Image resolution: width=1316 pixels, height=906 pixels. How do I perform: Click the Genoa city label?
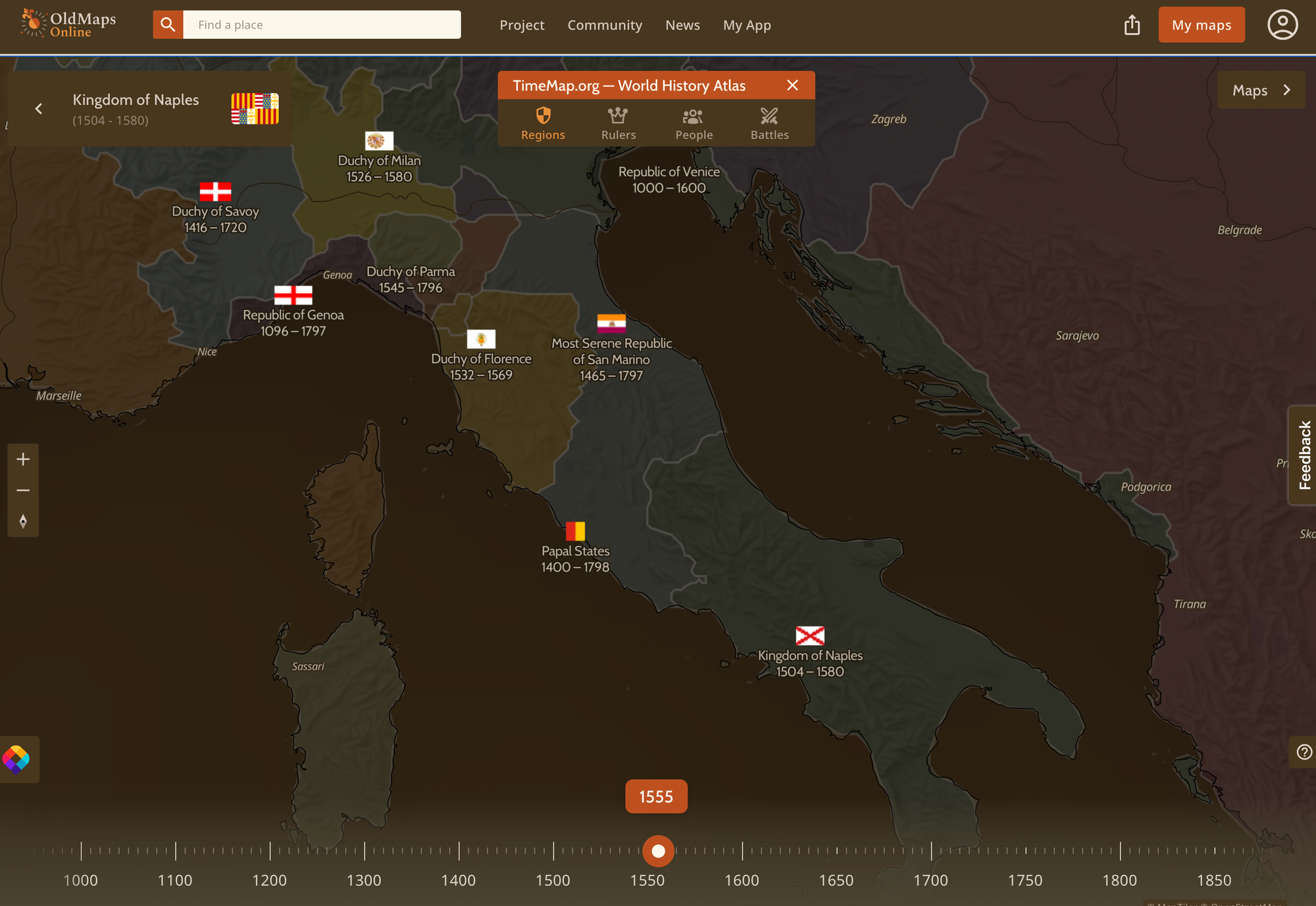(x=338, y=275)
